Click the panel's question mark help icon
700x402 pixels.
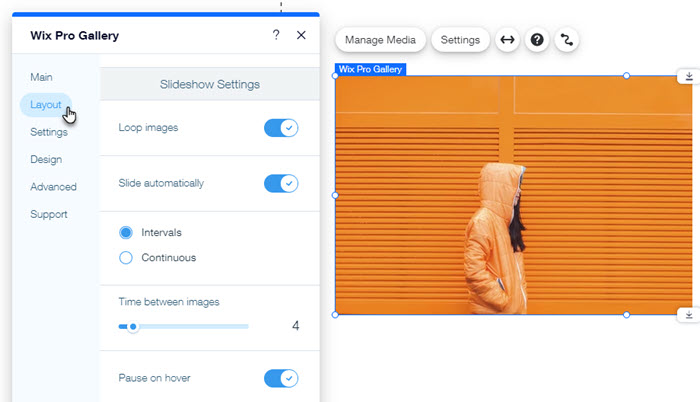coord(276,35)
